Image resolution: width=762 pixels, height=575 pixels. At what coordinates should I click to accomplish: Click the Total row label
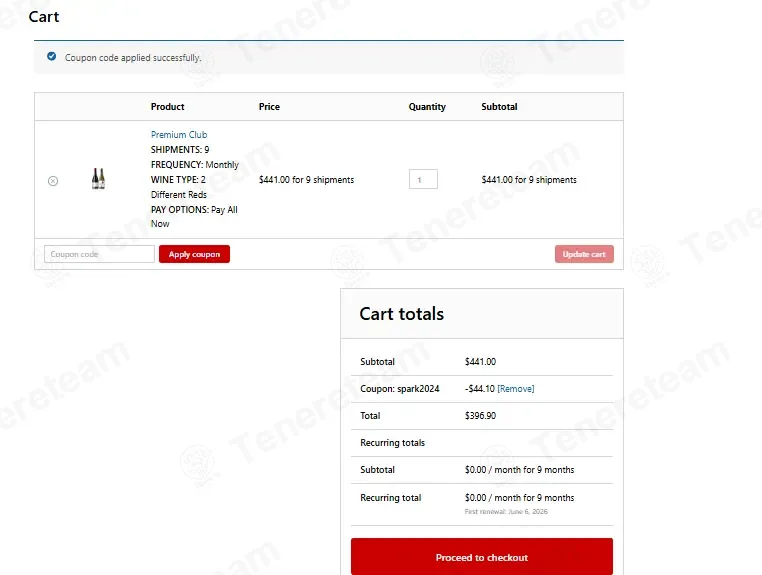[x=370, y=416]
